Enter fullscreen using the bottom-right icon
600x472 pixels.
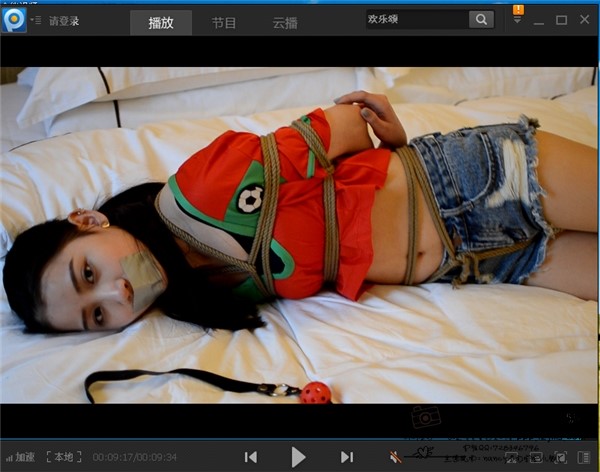tap(561, 457)
